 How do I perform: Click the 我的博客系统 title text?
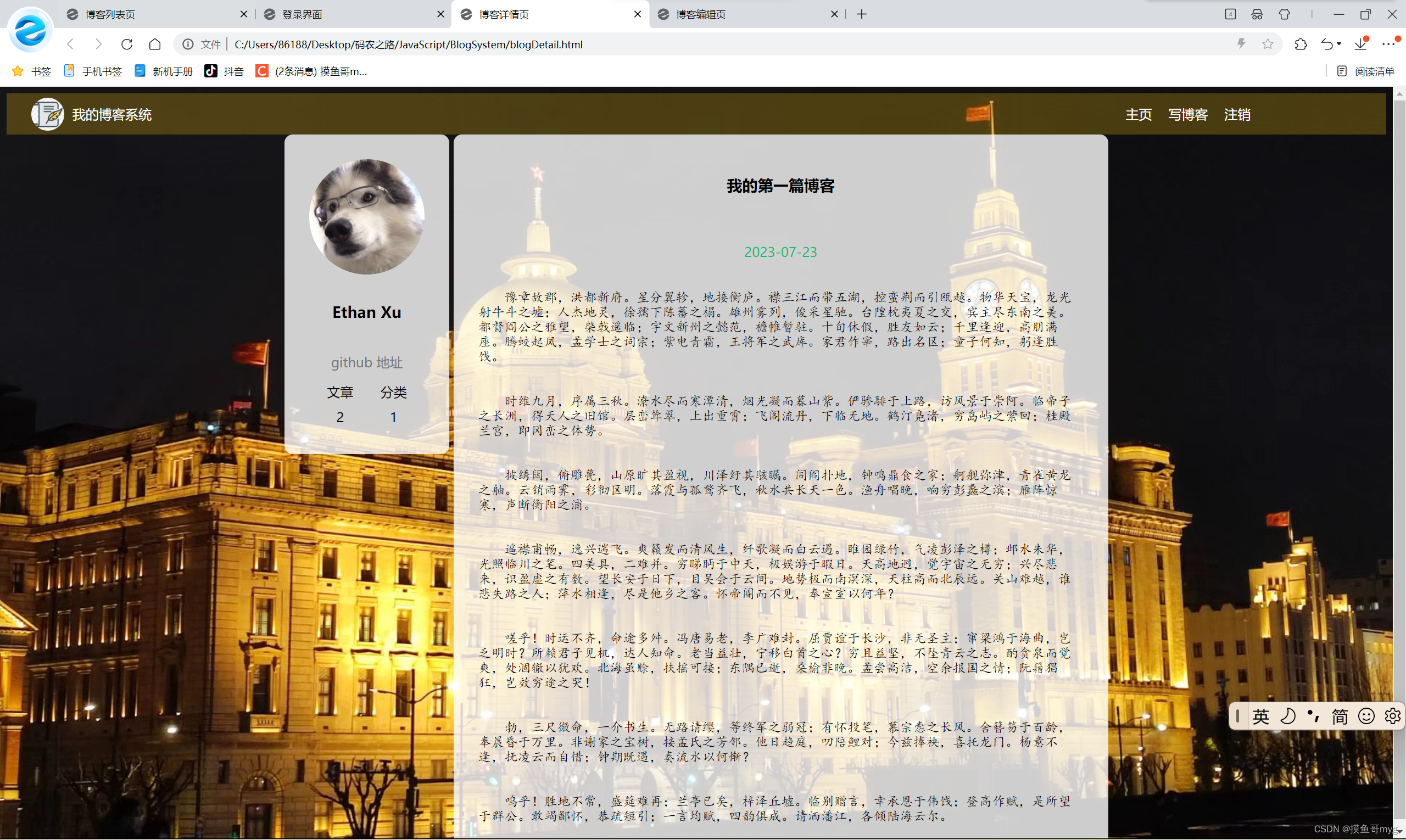click(111, 115)
